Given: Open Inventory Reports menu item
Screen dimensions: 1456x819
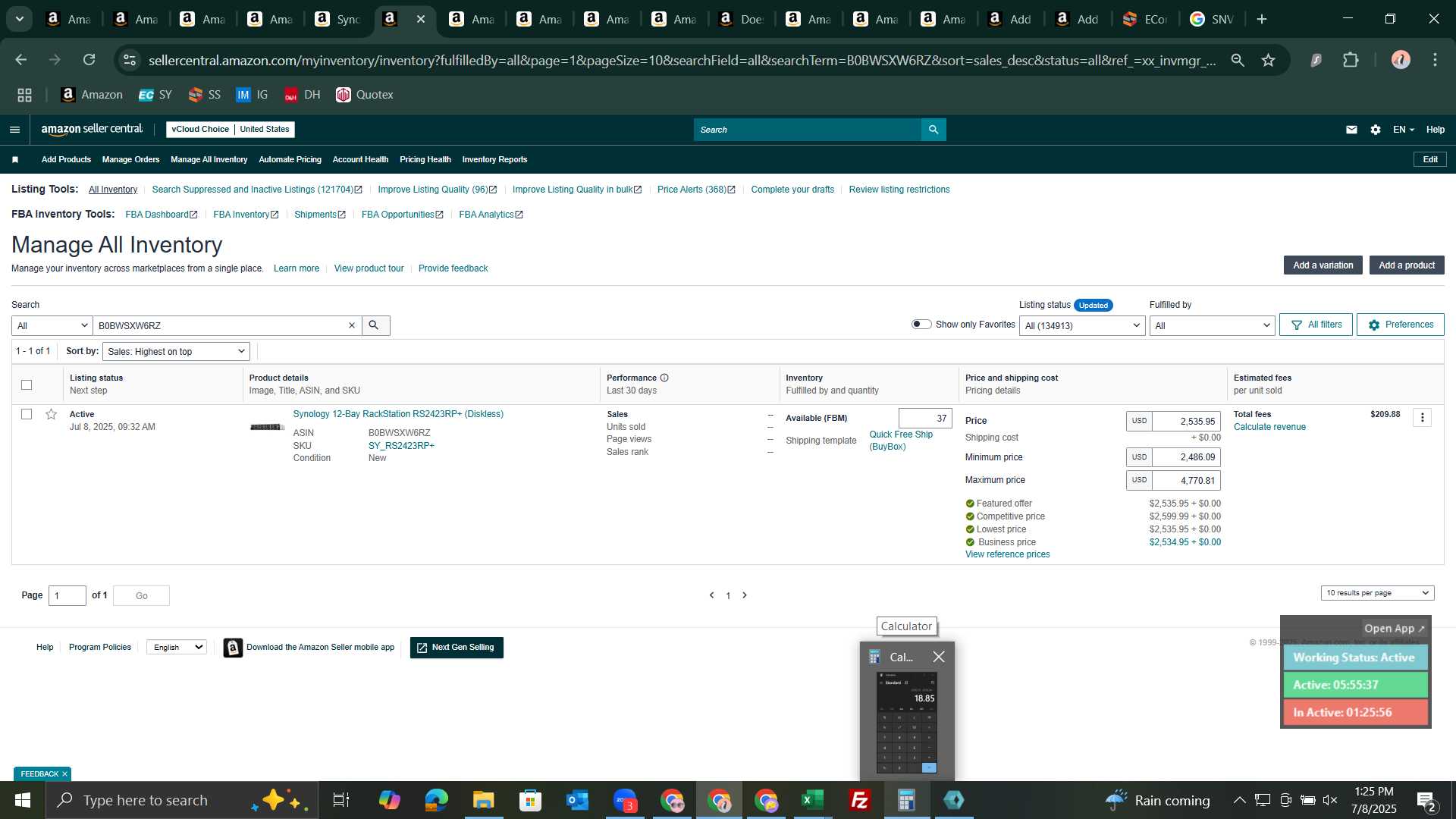Looking at the screenshot, I should click(494, 159).
